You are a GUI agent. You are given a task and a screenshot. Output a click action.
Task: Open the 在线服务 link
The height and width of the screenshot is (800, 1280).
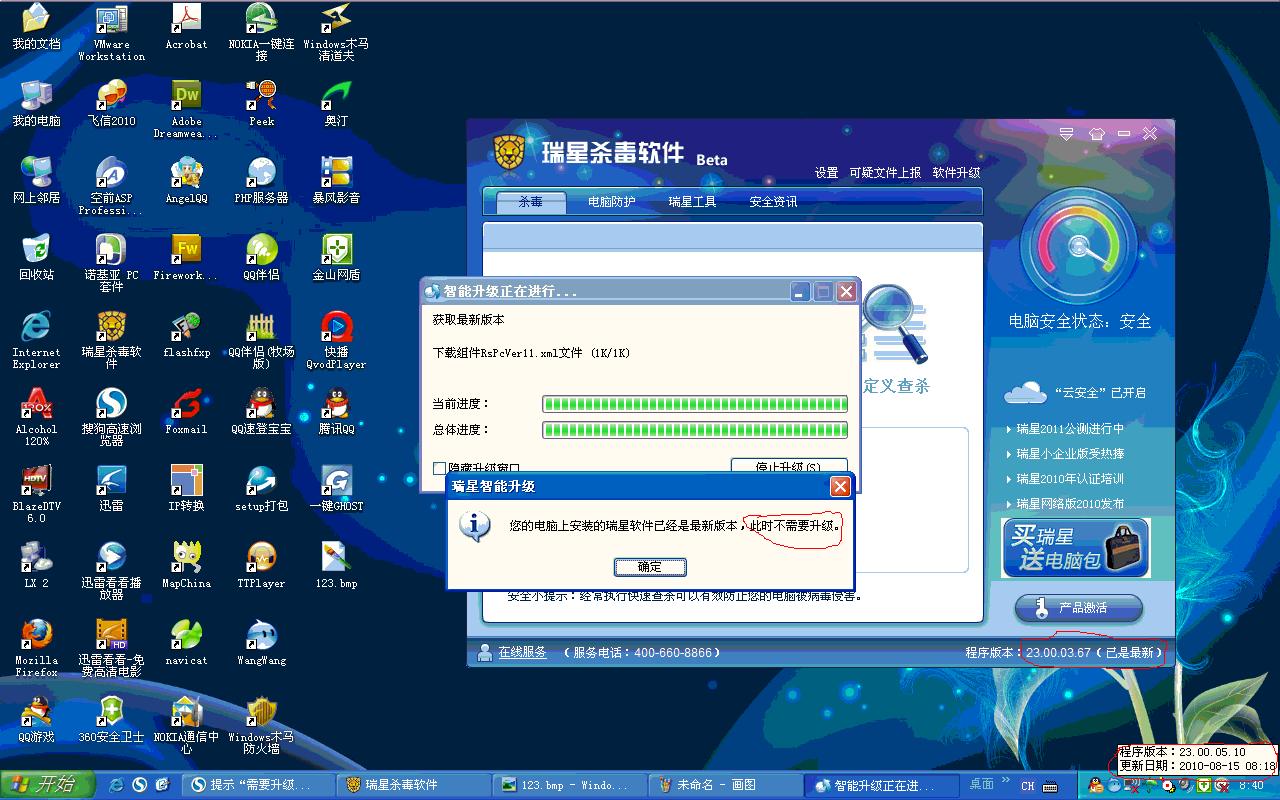click(522, 653)
